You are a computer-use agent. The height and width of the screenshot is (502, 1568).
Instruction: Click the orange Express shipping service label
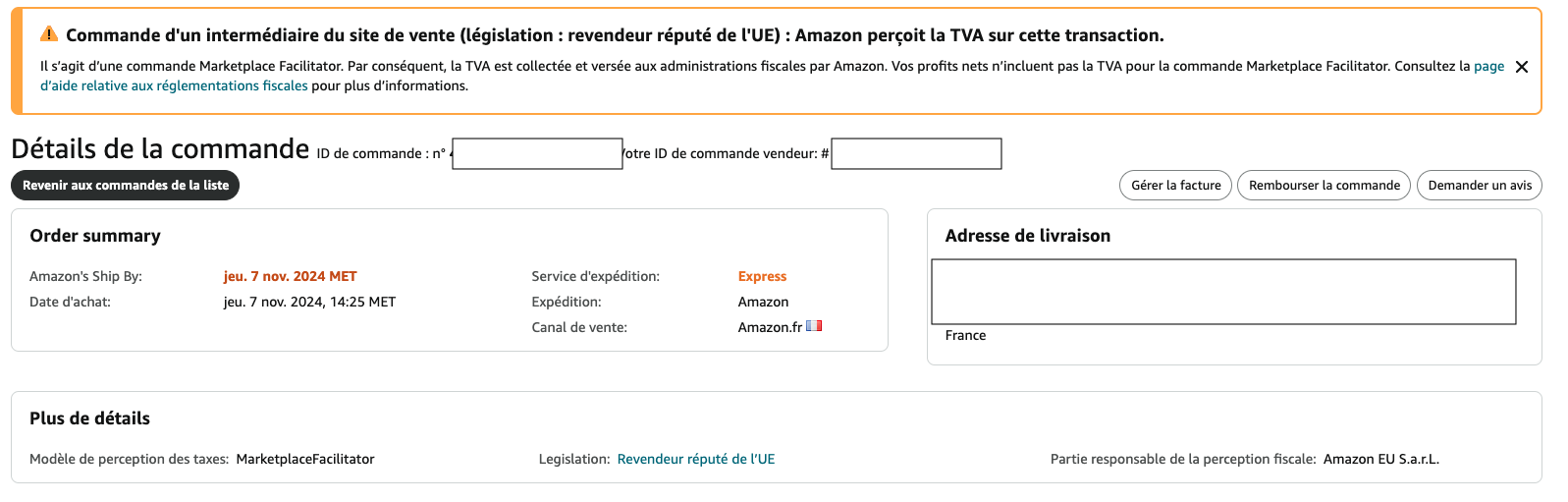(x=762, y=276)
